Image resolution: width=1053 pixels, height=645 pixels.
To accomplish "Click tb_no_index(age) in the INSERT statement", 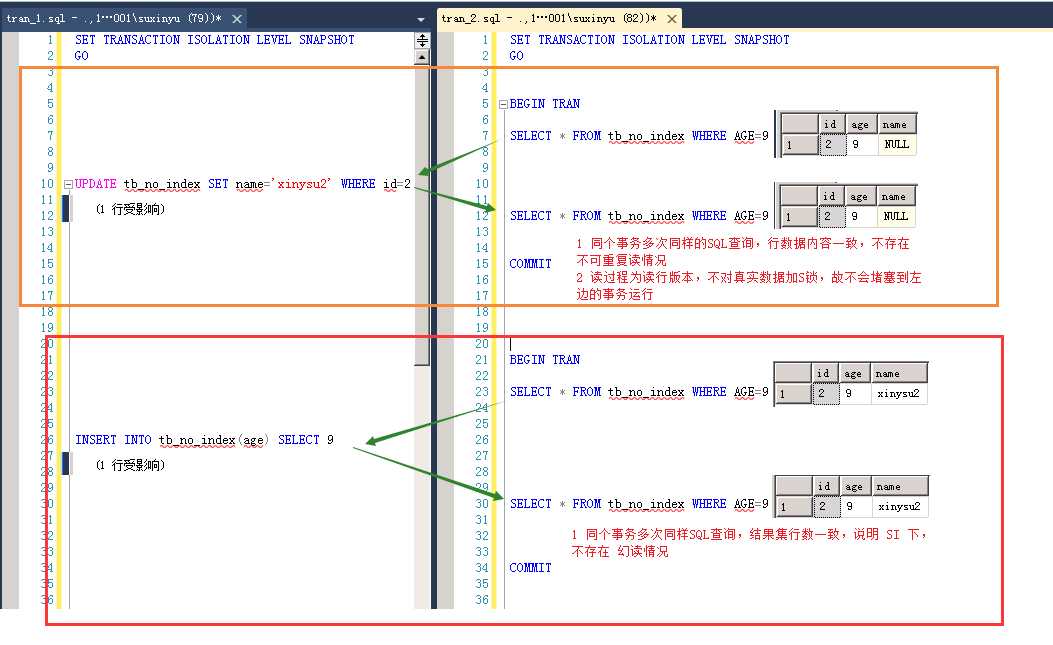I will point(214,440).
